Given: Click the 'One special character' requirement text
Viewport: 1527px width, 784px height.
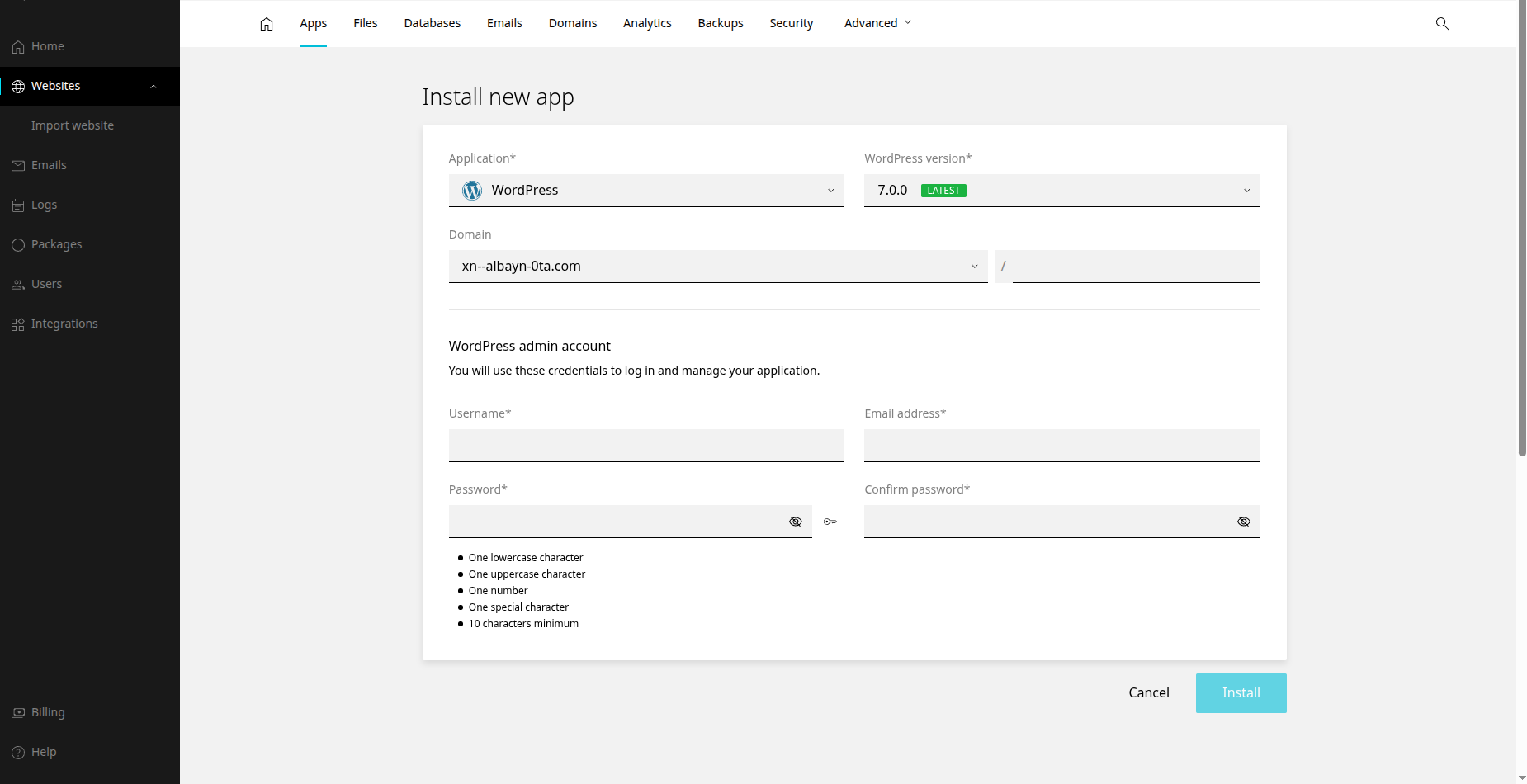Looking at the screenshot, I should [x=518, y=607].
